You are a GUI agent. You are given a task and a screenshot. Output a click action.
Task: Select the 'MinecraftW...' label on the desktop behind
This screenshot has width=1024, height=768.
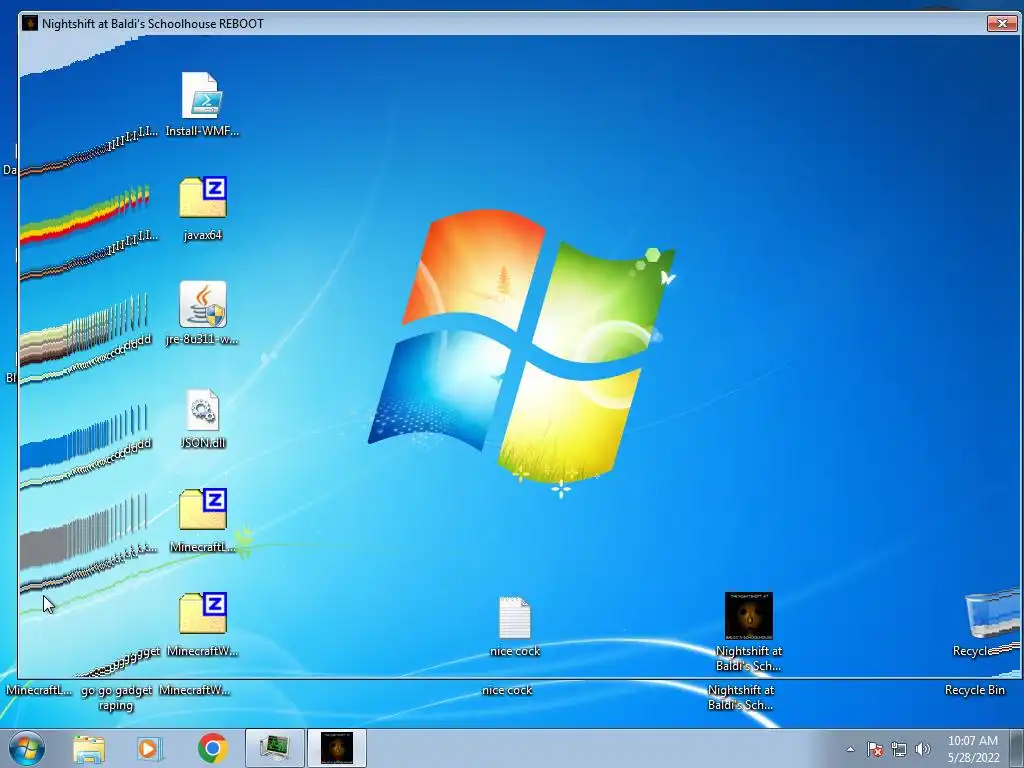pyautogui.click(x=195, y=690)
